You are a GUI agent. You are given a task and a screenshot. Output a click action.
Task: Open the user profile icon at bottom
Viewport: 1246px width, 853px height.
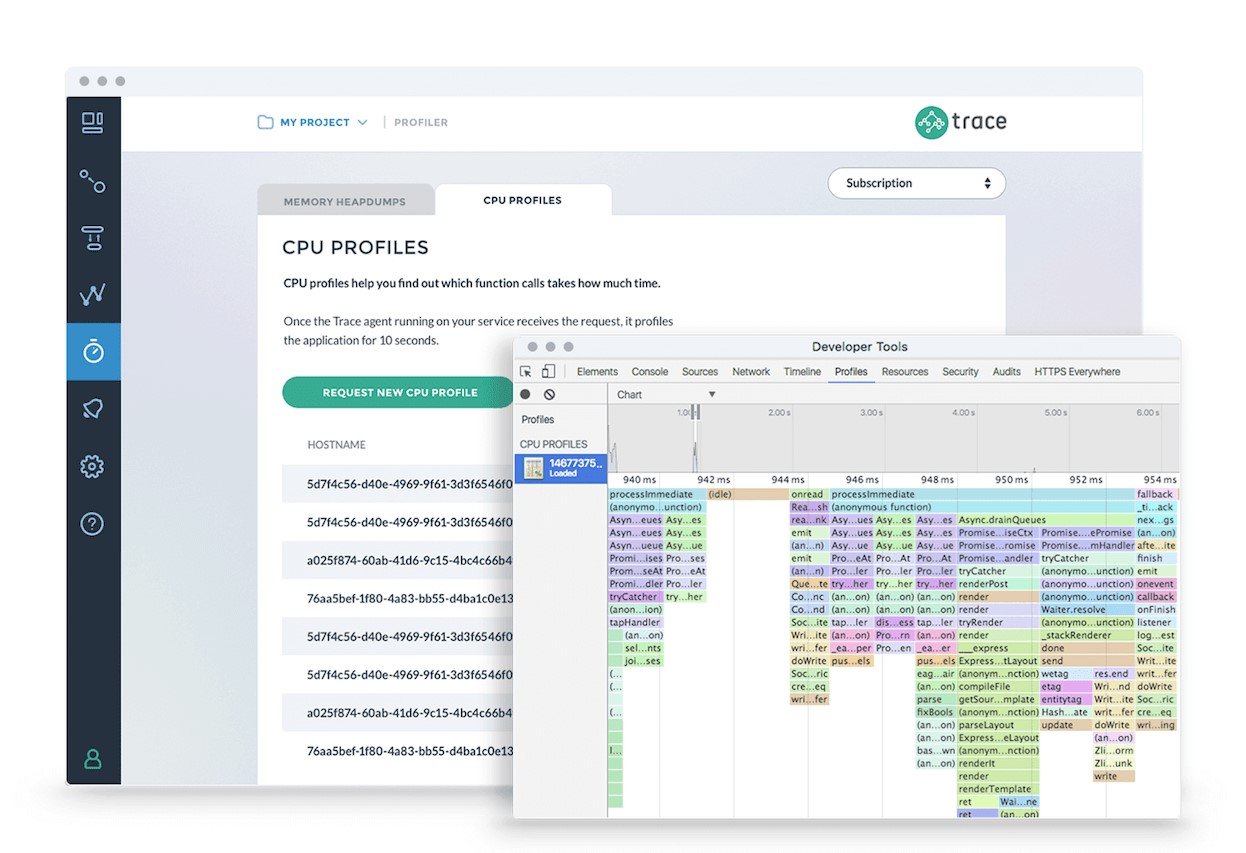click(x=93, y=759)
